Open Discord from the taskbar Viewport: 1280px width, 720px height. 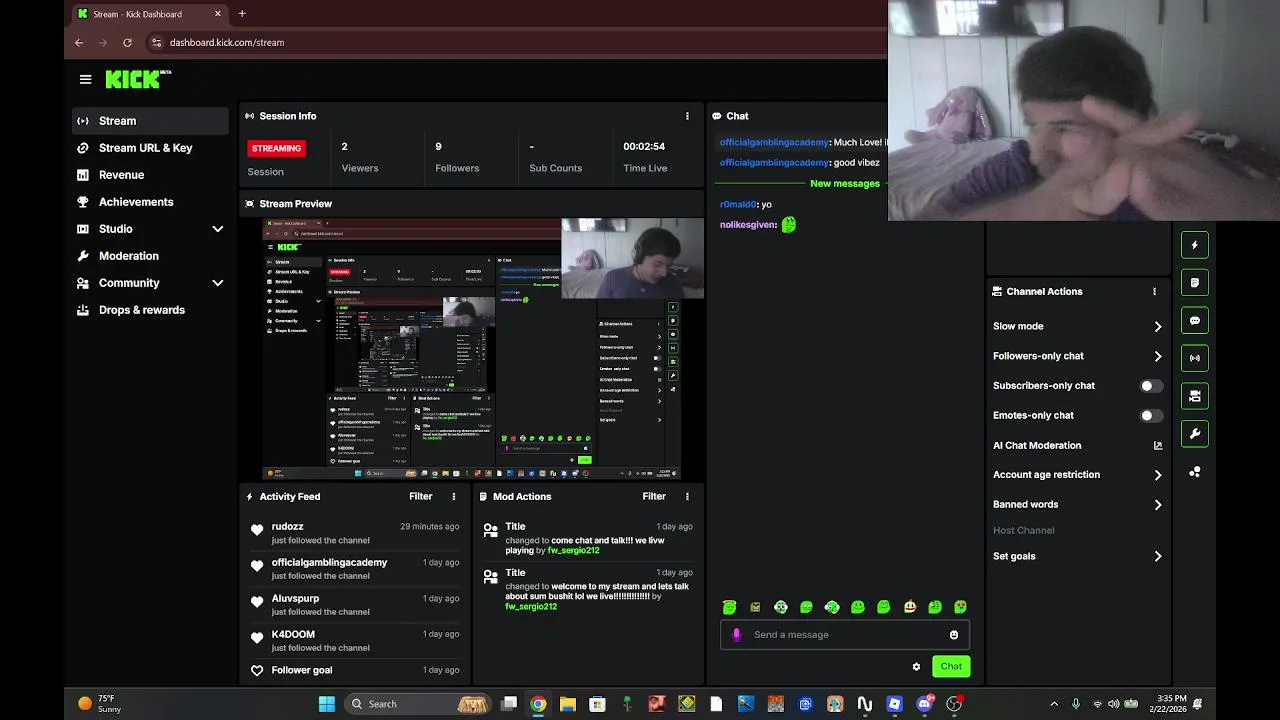point(924,704)
